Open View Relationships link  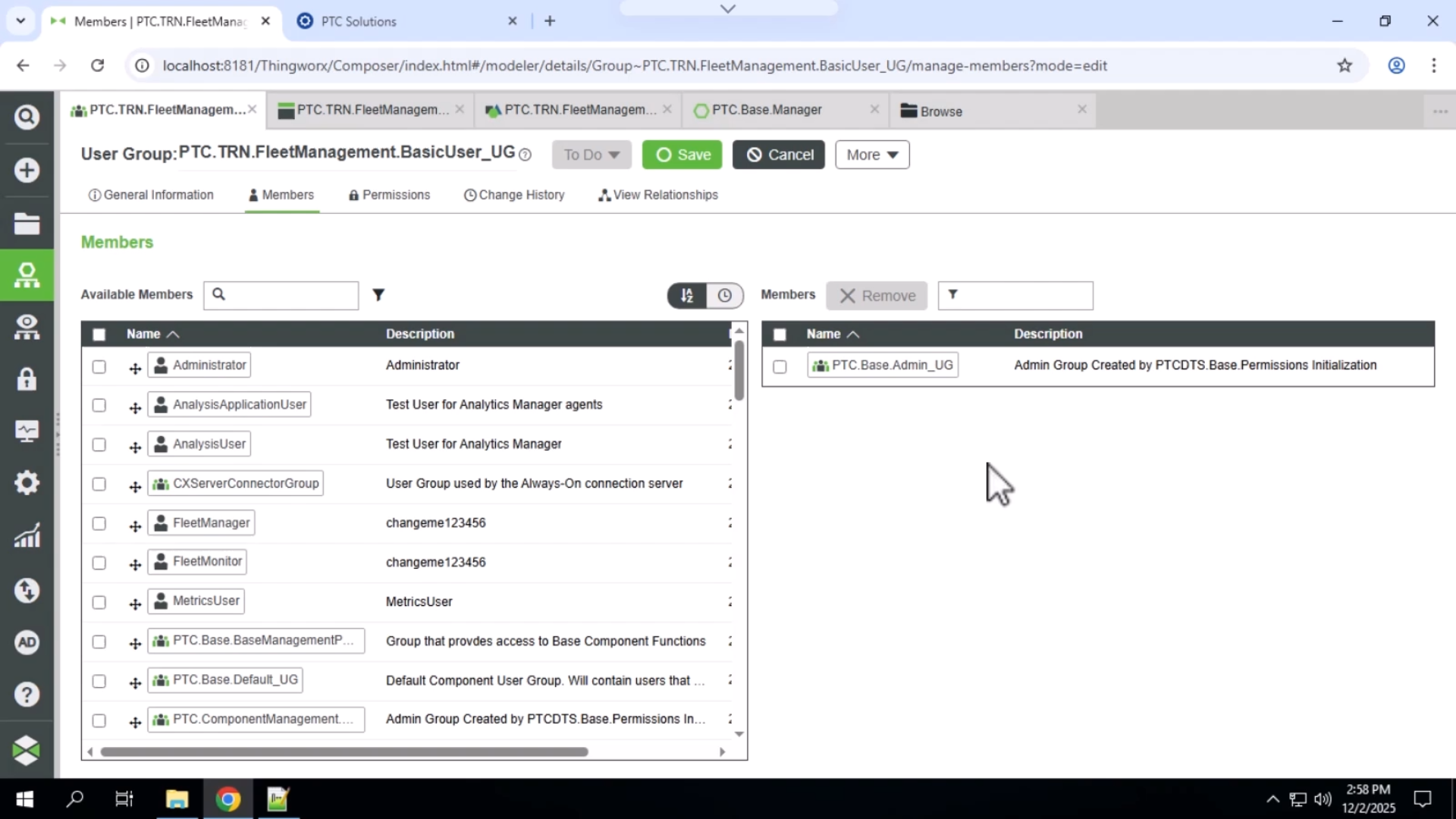point(658,195)
